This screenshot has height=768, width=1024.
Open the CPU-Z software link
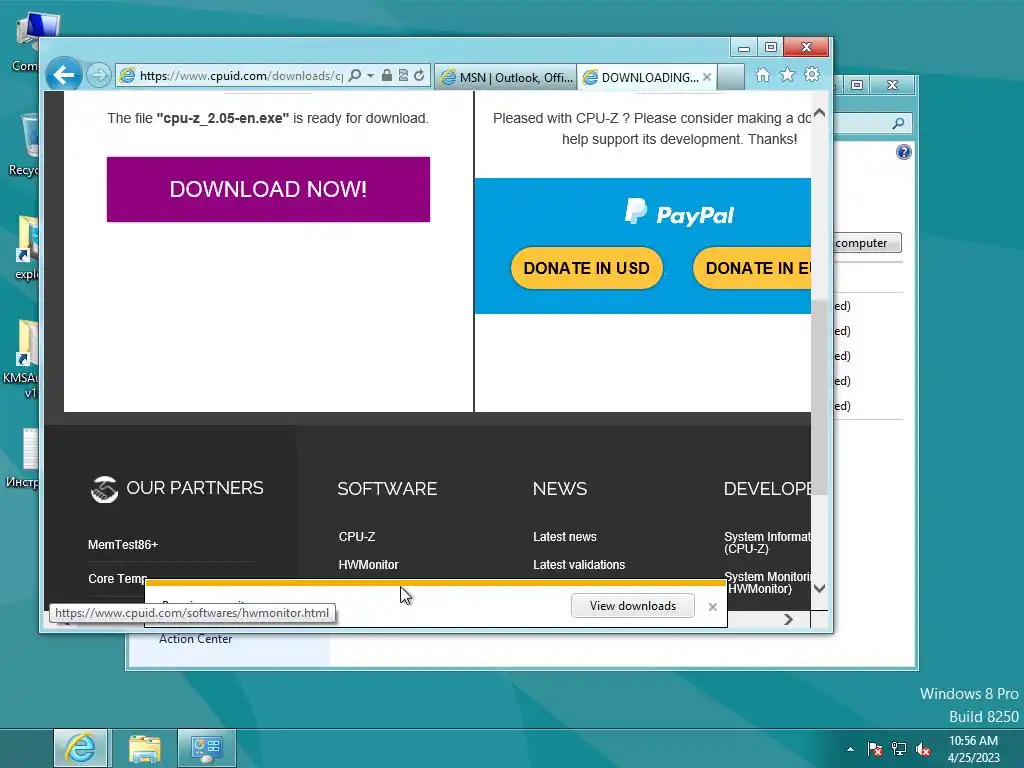(x=357, y=537)
